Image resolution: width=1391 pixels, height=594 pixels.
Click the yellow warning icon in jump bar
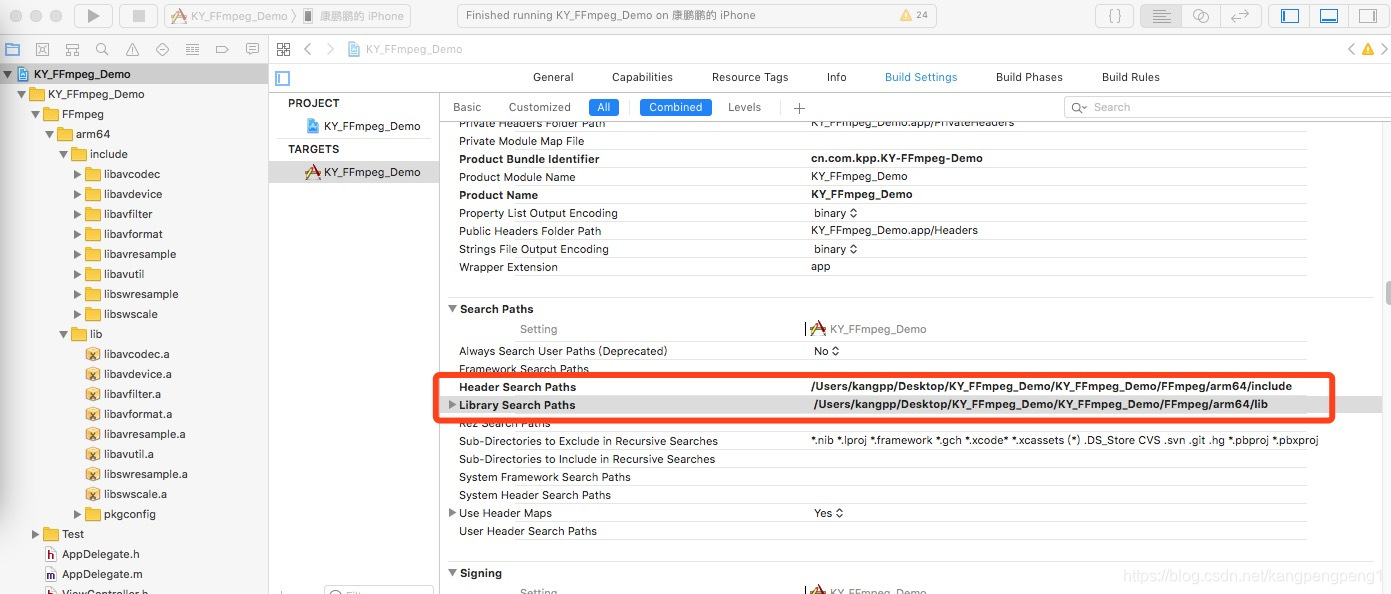pyautogui.click(x=1367, y=49)
